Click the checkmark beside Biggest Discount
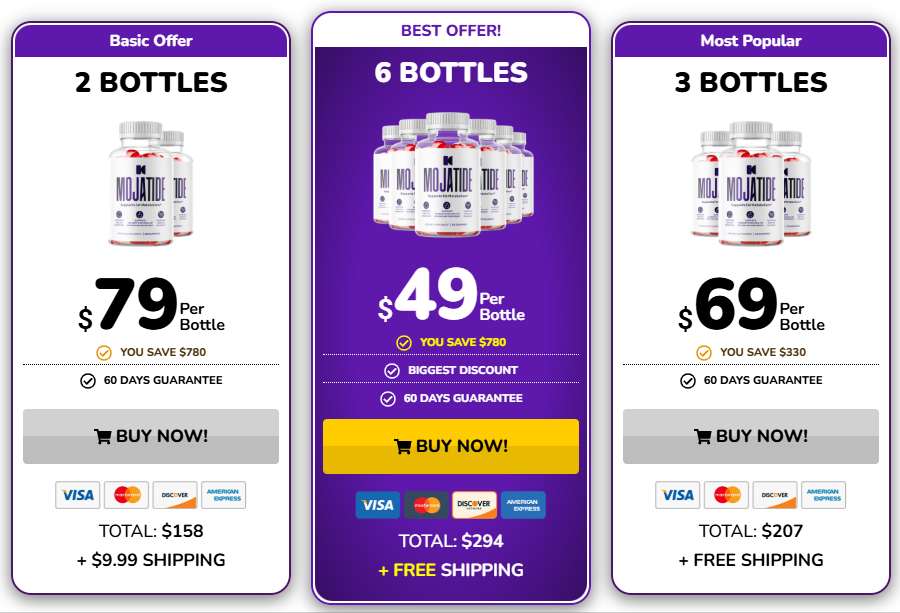 pos(391,371)
